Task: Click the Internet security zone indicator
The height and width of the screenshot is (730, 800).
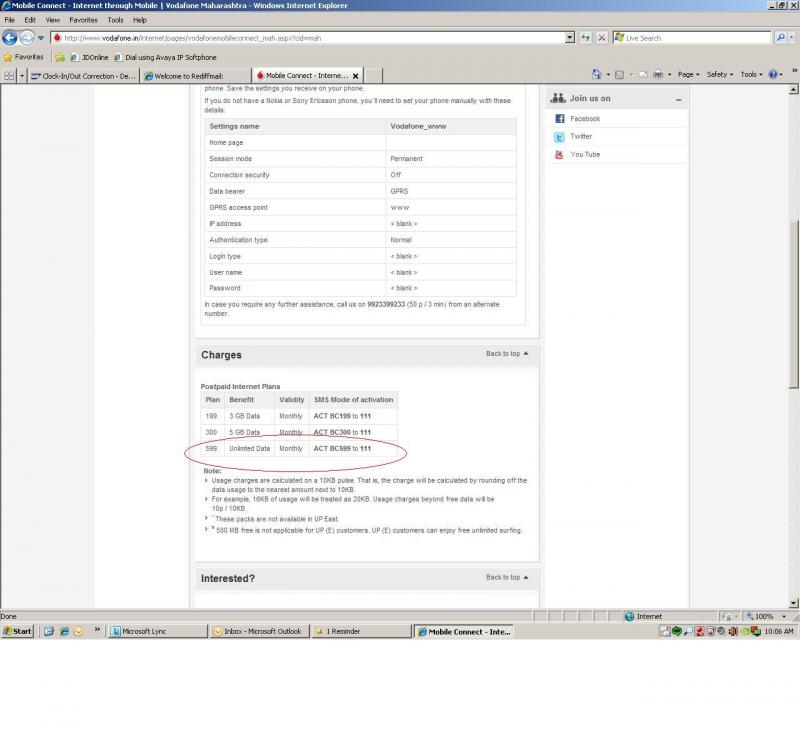Action: (644, 616)
